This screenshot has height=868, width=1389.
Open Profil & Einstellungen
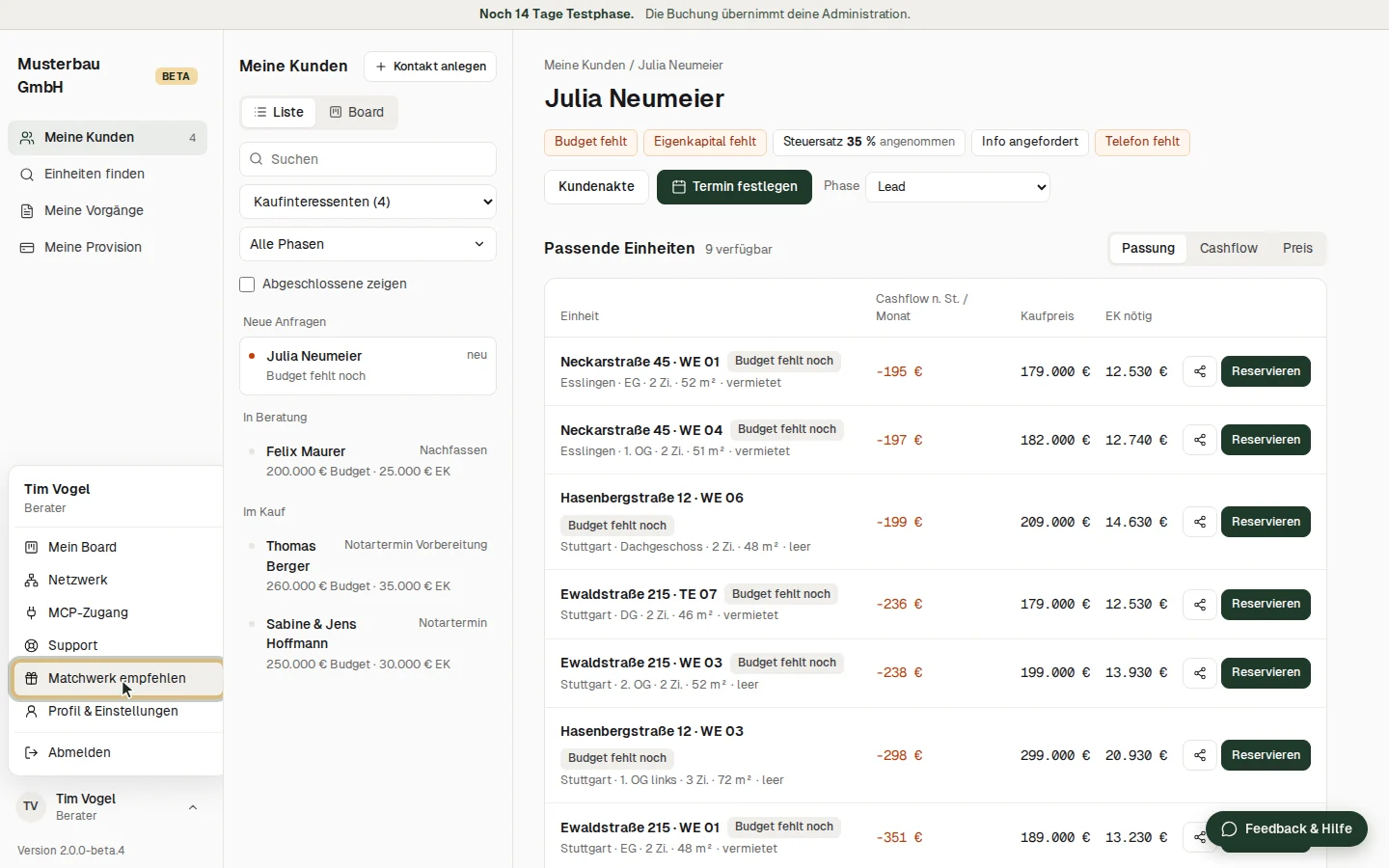(117, 711)
